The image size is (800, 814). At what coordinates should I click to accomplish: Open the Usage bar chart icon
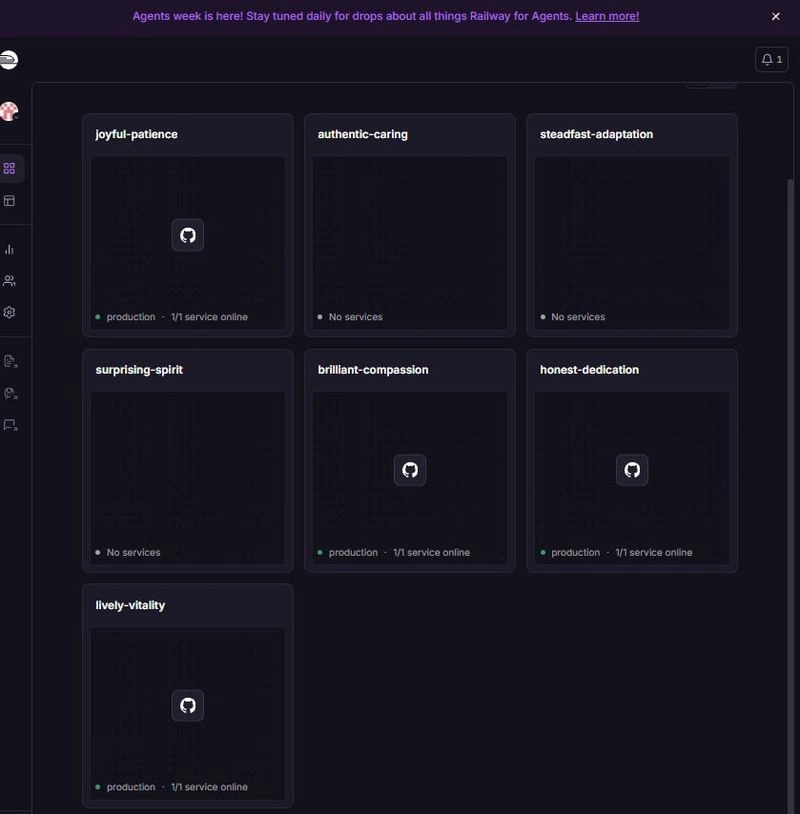9,249
